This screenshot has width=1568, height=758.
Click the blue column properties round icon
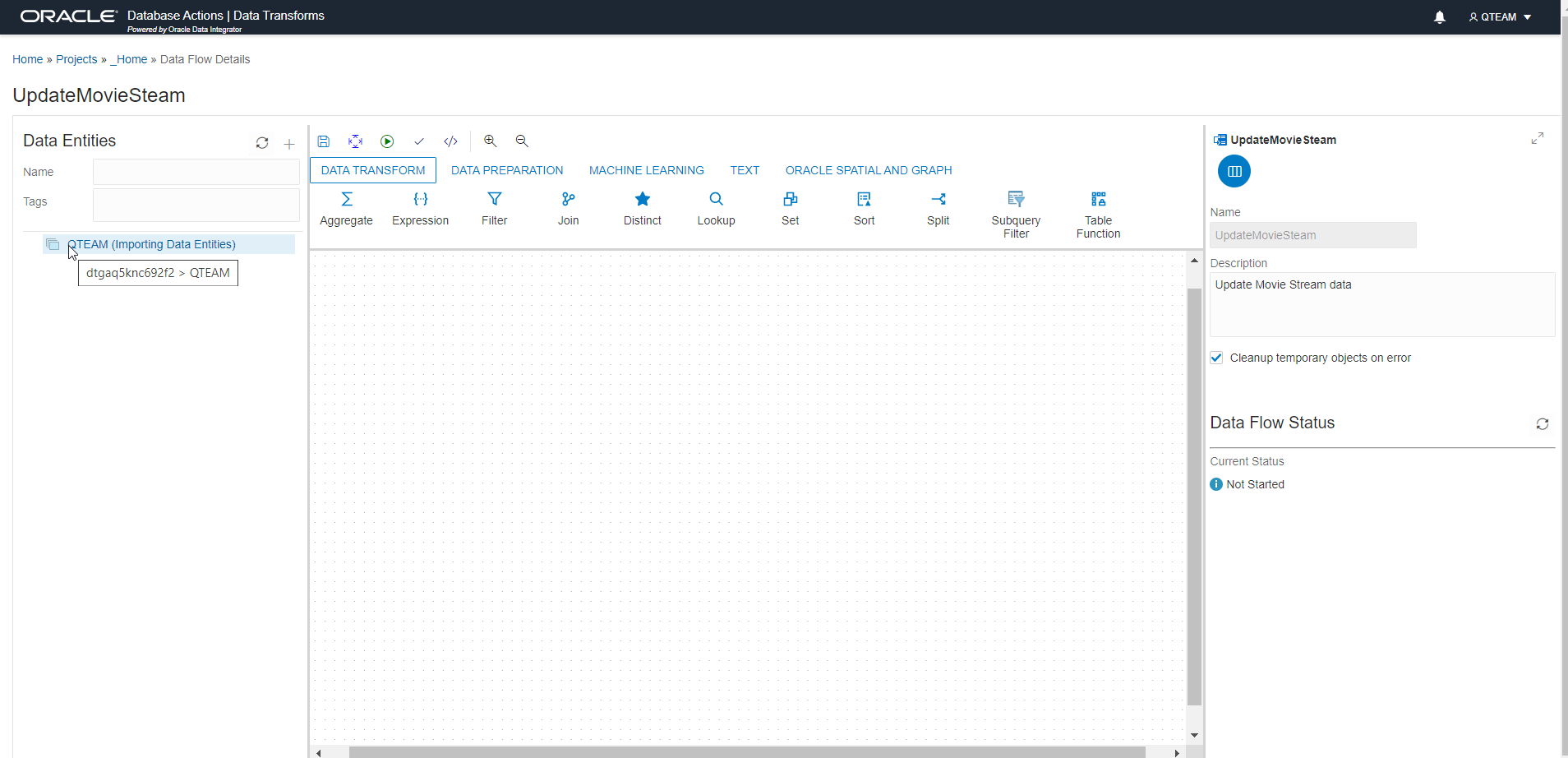point(1234,171)
